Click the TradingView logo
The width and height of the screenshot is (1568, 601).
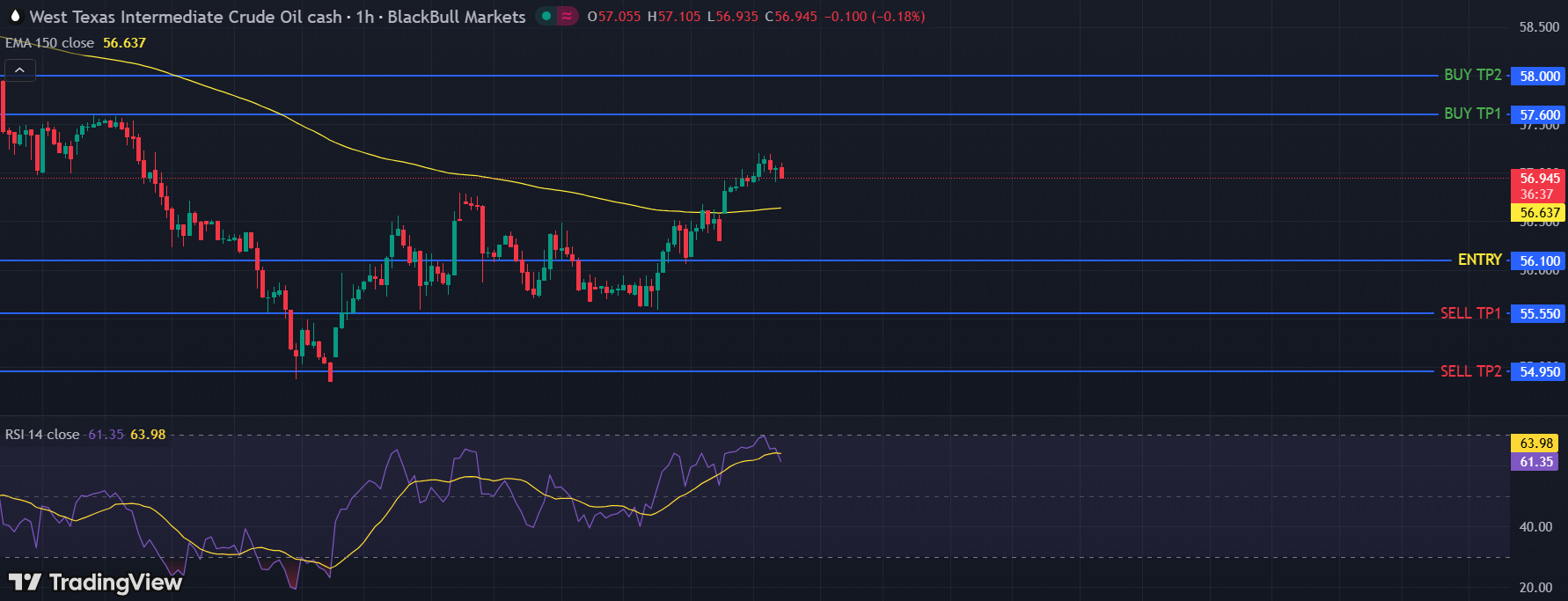(95, 582)
